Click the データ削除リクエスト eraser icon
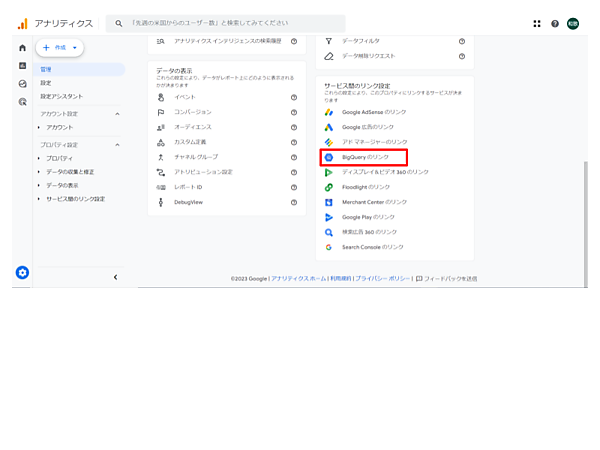 pyautogui.click(x=329, y=56)
